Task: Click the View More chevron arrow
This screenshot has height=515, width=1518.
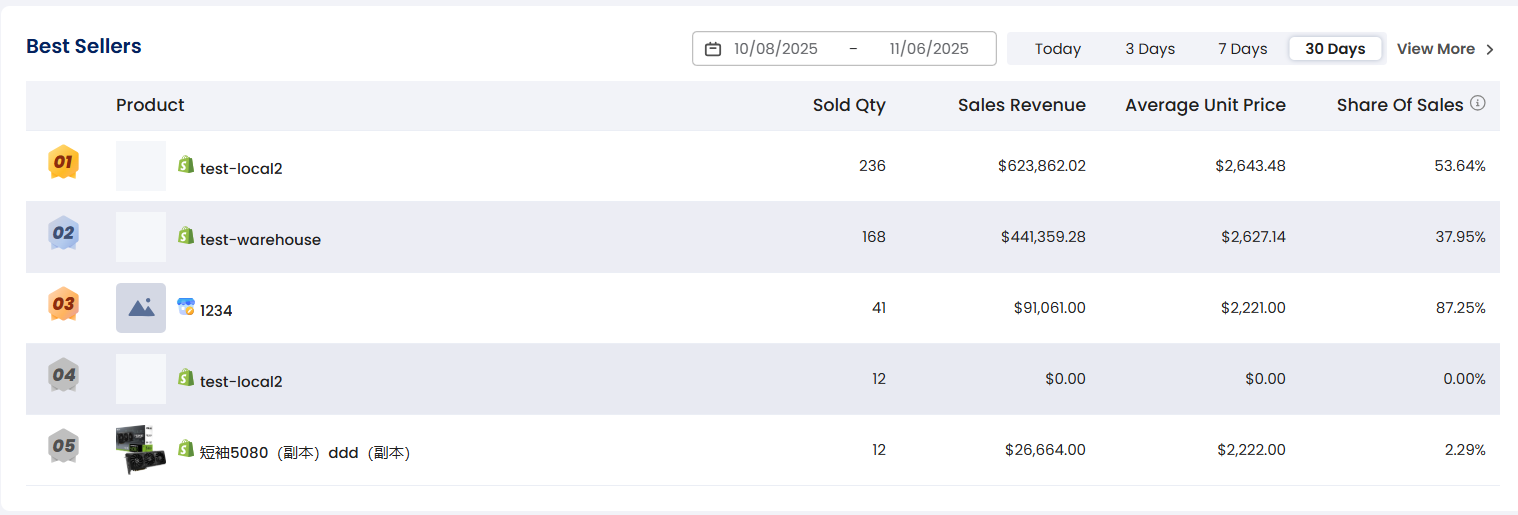Action: pos(1490,49)
